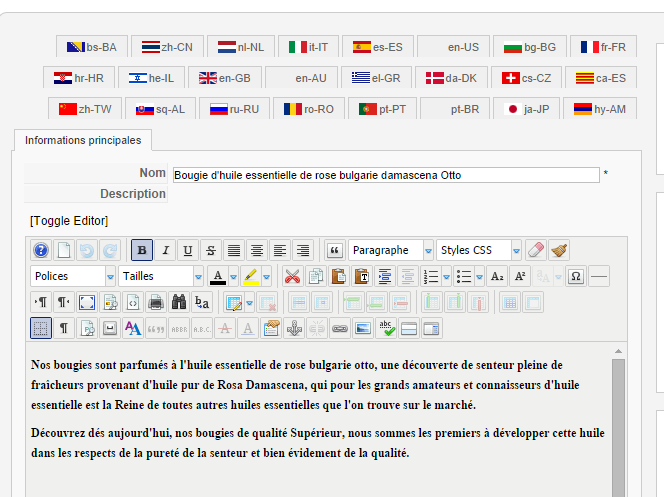Open find and replace
664x497 pixels.
(x=202, y=302)
